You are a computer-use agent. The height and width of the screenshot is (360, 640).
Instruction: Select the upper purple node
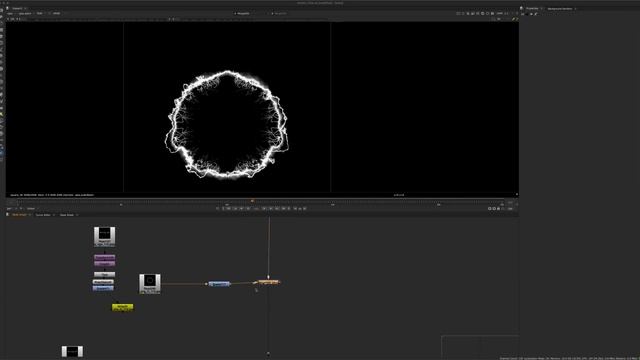pos(104,257)
